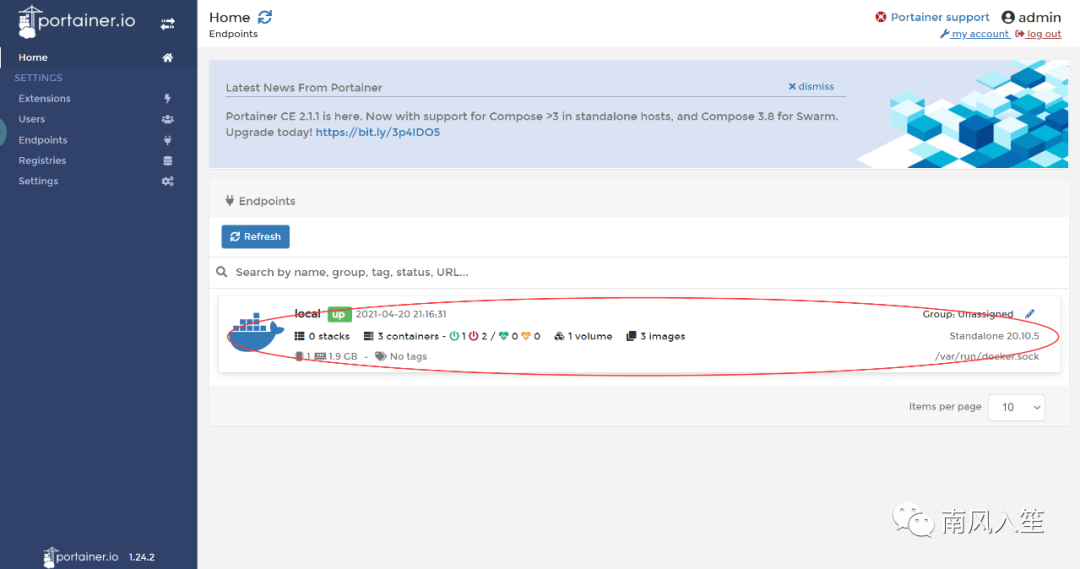Click the search magnifier icon
The height and width of the screenshot is (569, 1080).
[222, 272]
